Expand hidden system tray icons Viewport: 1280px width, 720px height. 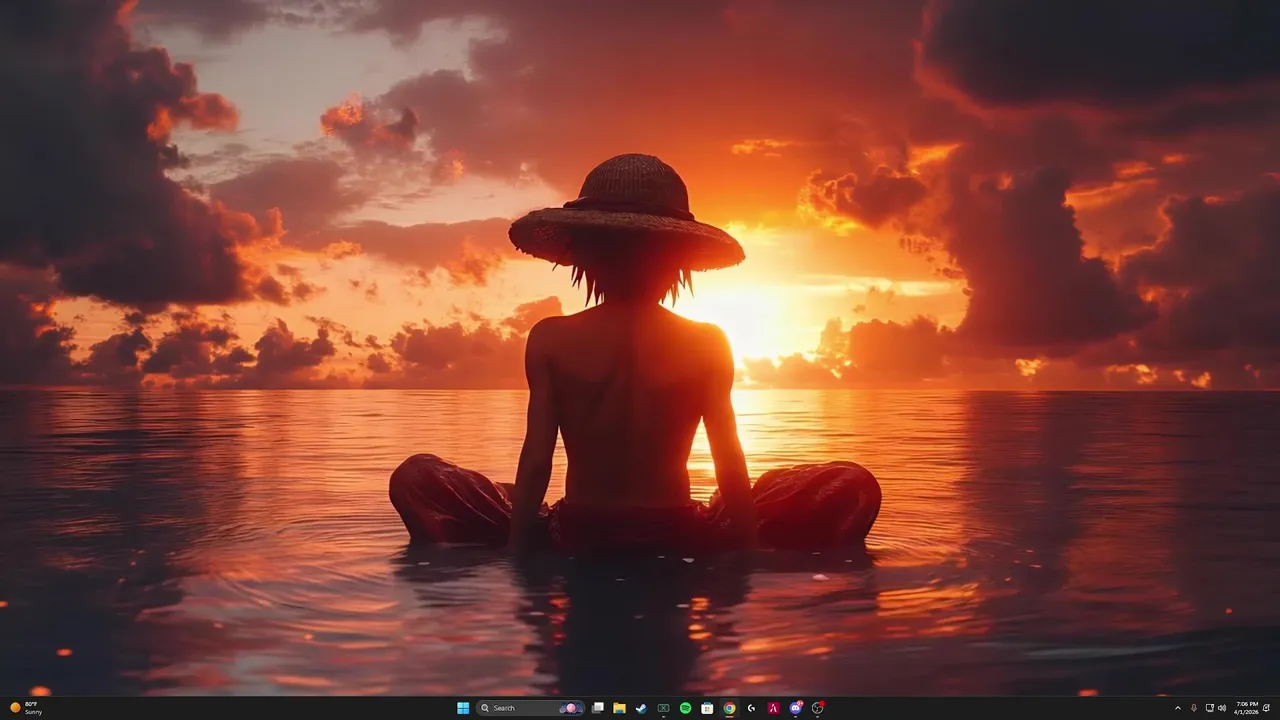click(x=1178, y=708)
